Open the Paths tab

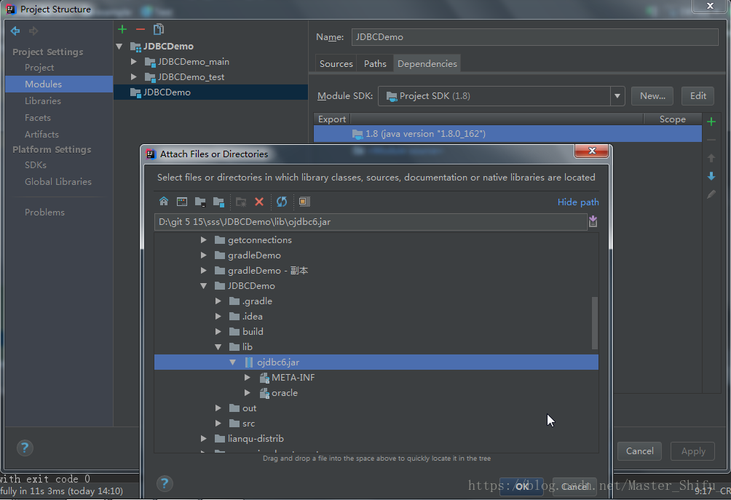375,64
